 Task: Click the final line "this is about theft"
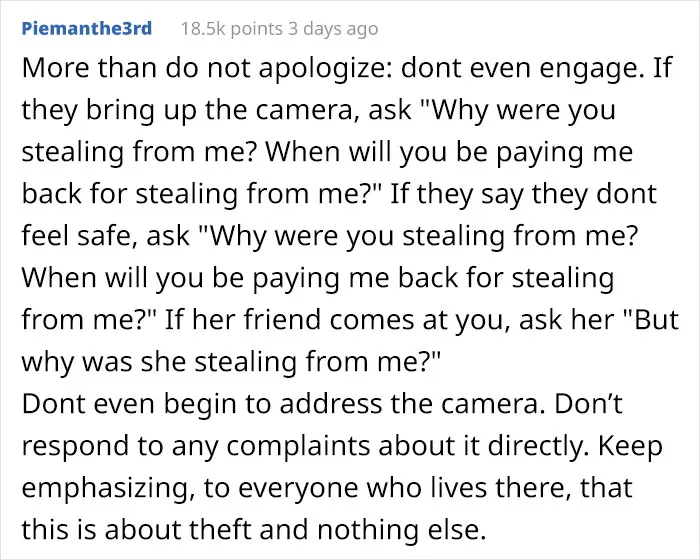(254, 530)
